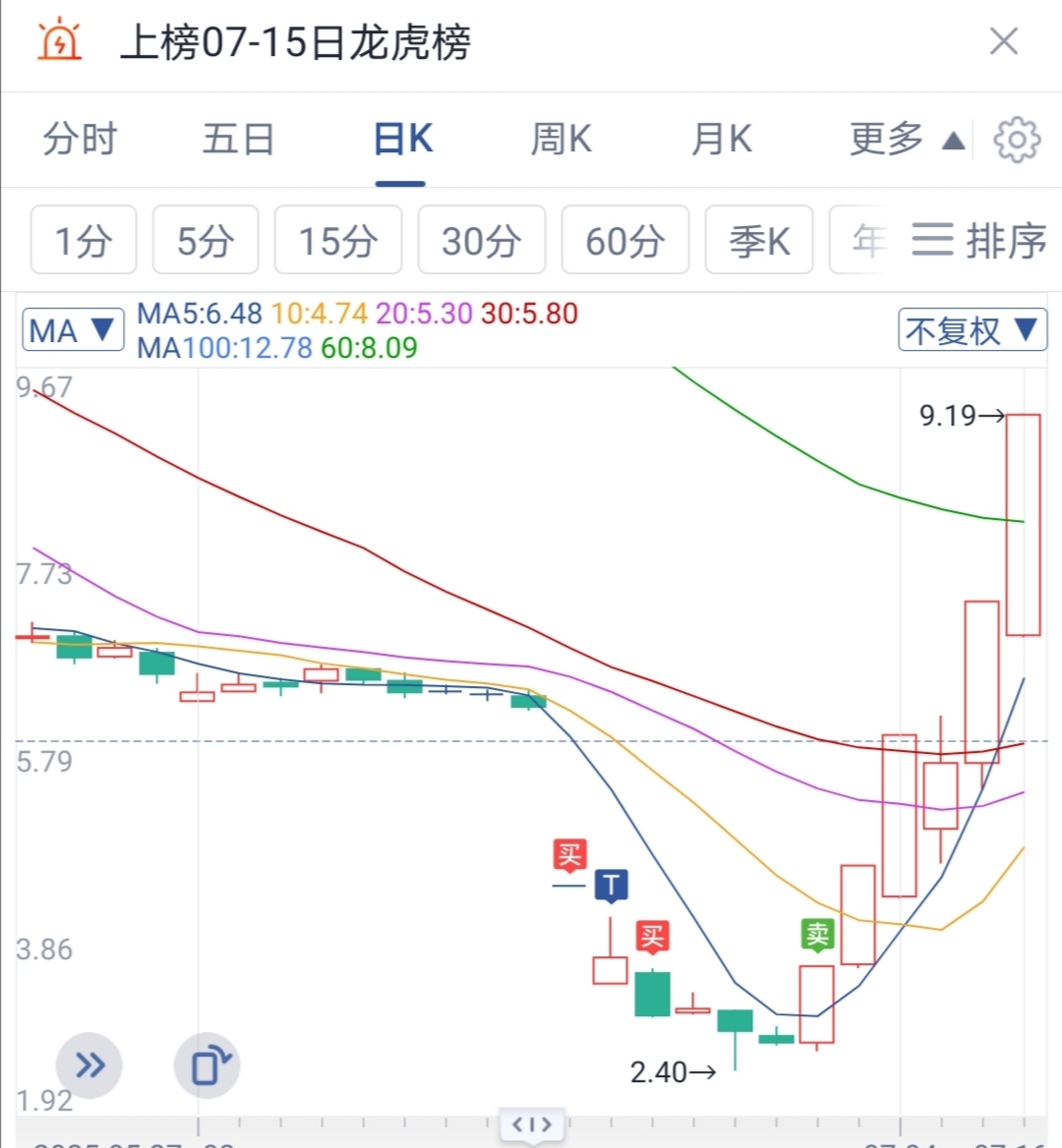Click the green 卖 sell marker
Screen dimensions: 1062x1148
(x=817, y=935)
